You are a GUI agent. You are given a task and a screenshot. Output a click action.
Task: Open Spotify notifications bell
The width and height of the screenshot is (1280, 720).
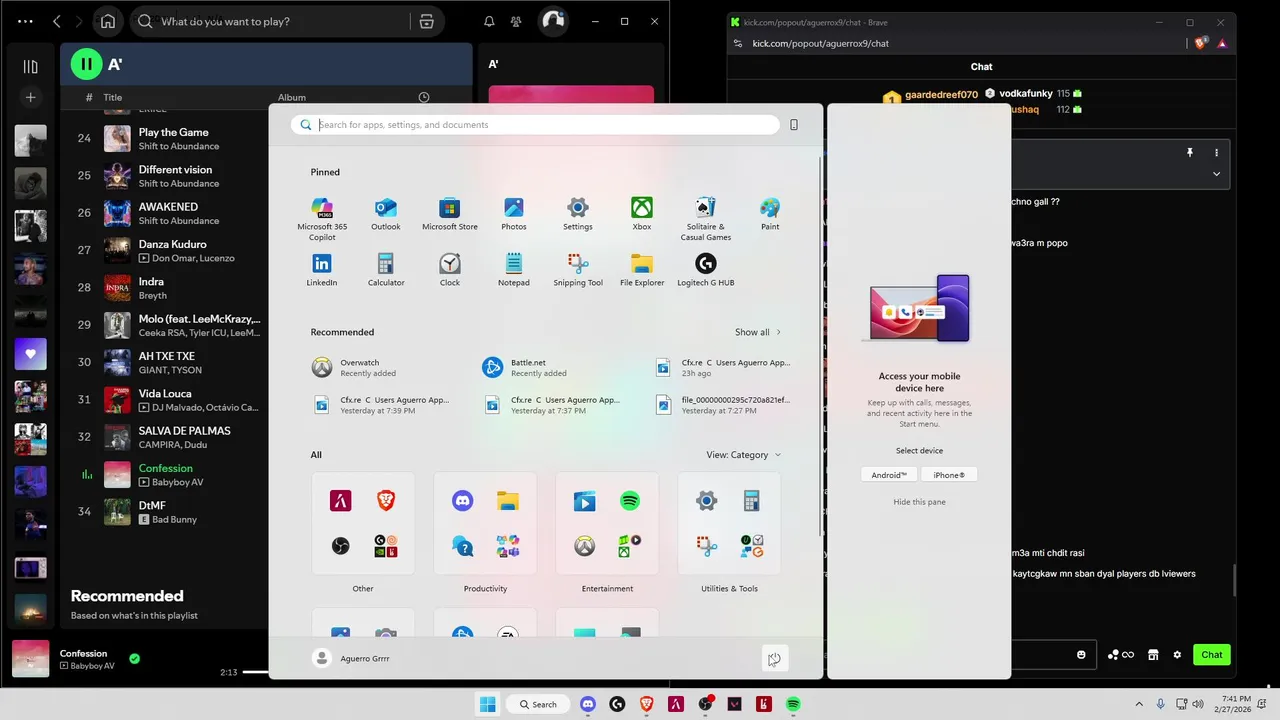pyautogui.click(x=489, y=21)
